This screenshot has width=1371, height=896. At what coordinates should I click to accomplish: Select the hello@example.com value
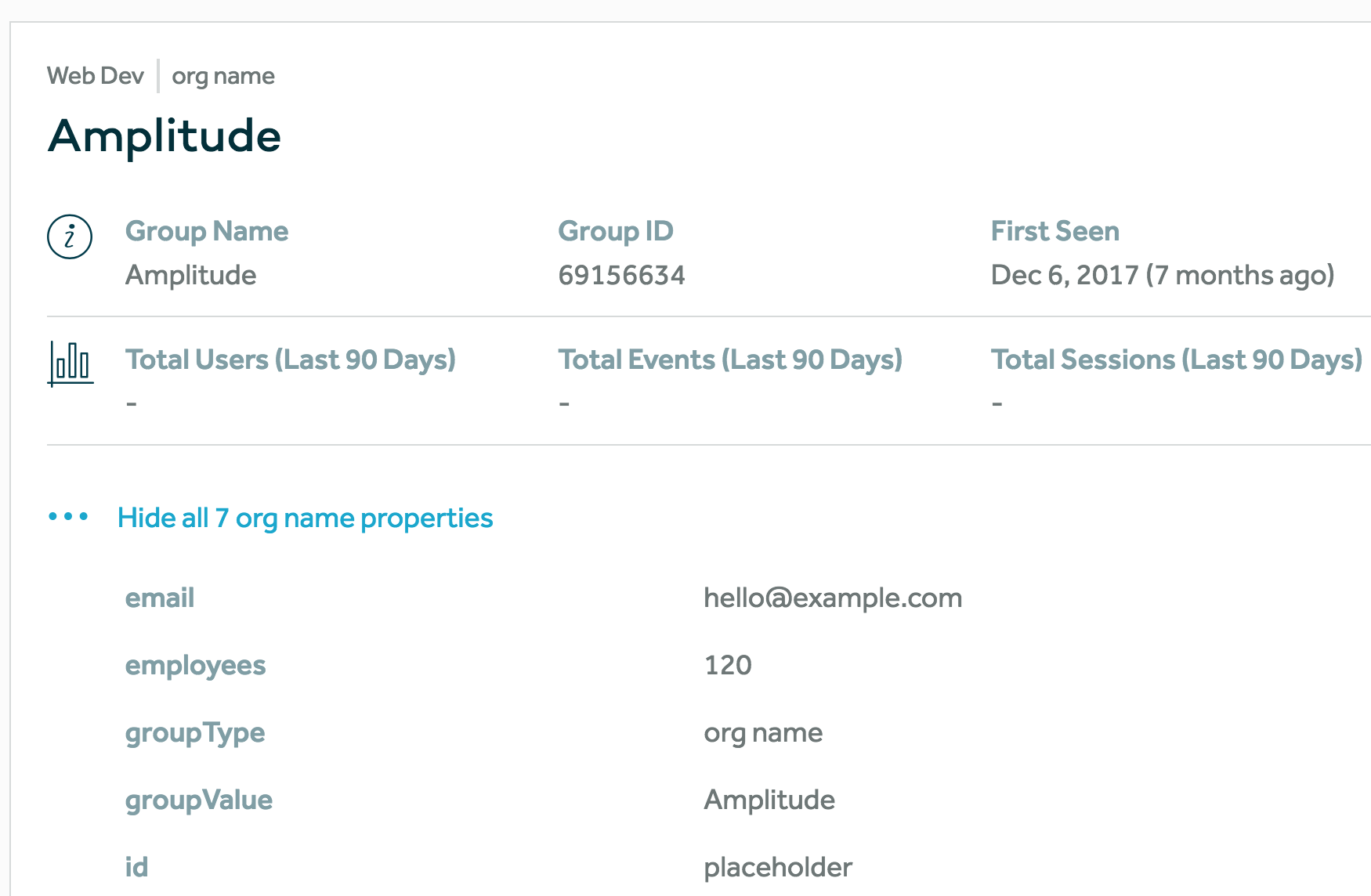[833, 598]
